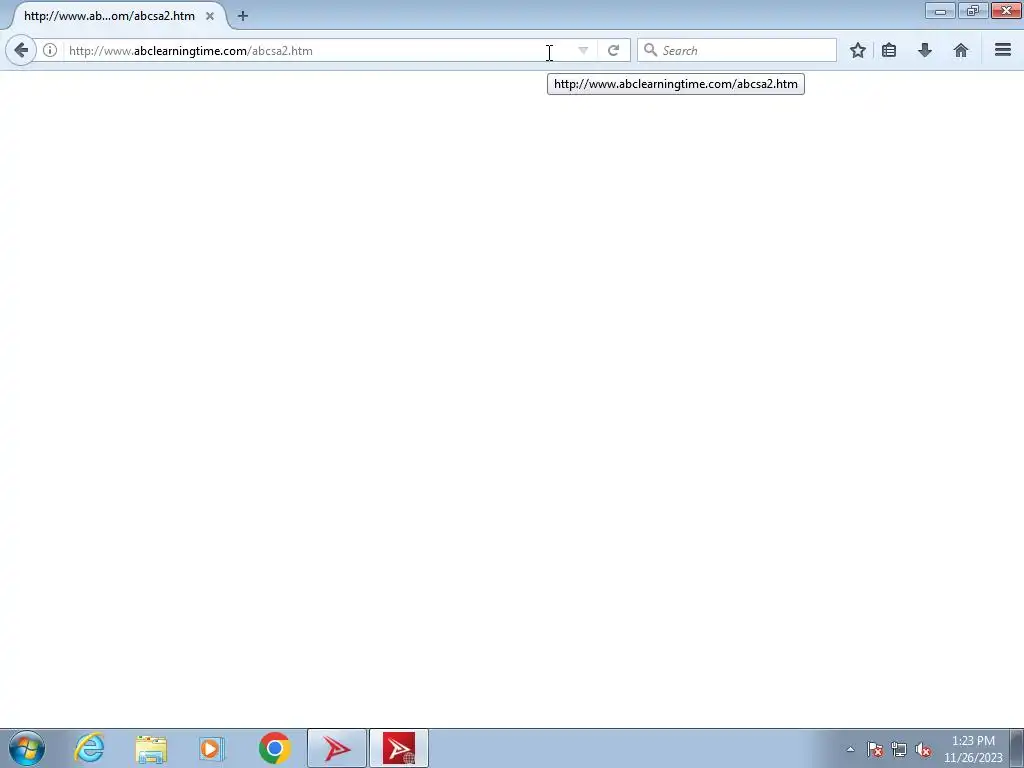Show hidden system tray icons
The height and width of the screenshot is (768, 1024).
(850, 749)
